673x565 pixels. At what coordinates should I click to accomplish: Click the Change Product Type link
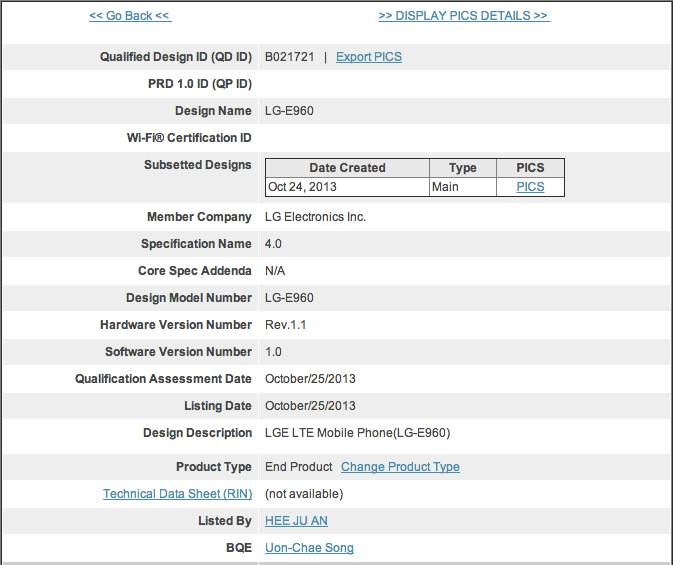coord(400,467)
